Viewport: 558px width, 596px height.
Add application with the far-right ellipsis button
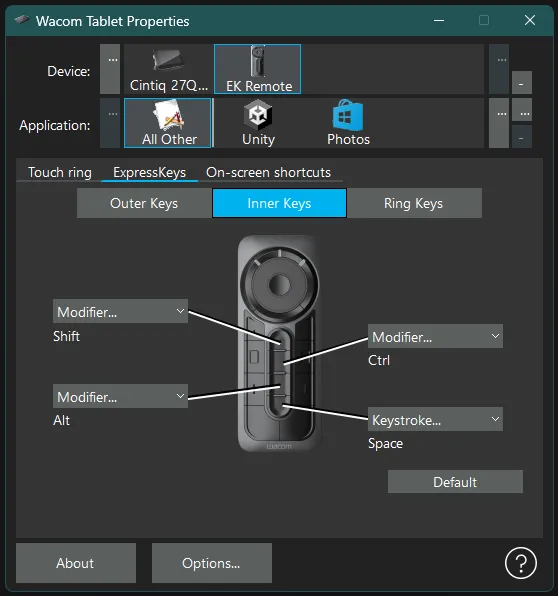pyautogui.click(x=522, y=110)
